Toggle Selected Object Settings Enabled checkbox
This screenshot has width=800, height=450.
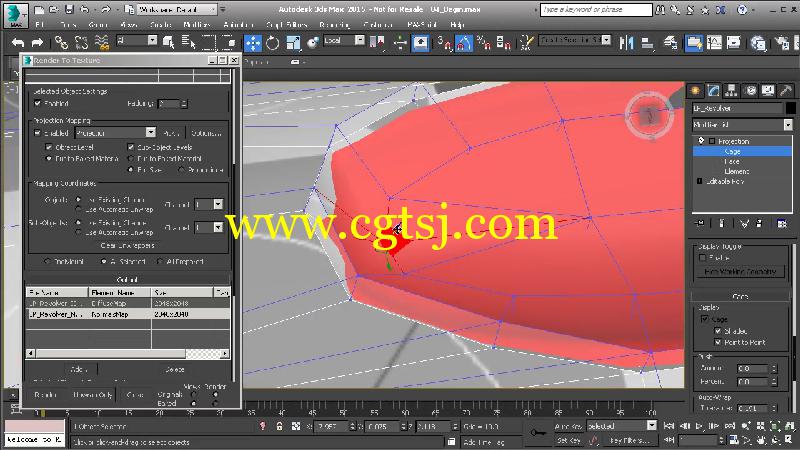(x=37, y=103)
